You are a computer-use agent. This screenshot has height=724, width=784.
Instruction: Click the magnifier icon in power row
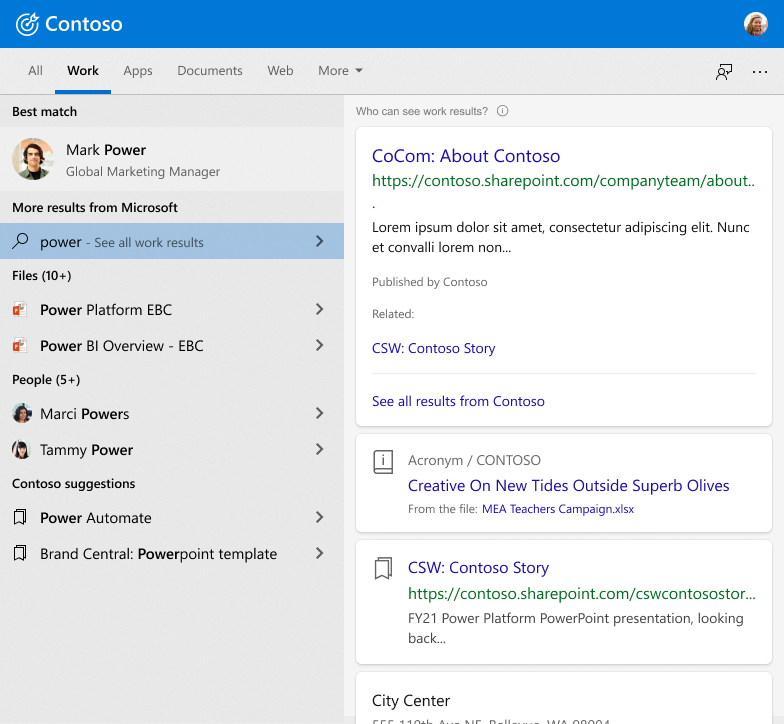[x=20, y=242]
